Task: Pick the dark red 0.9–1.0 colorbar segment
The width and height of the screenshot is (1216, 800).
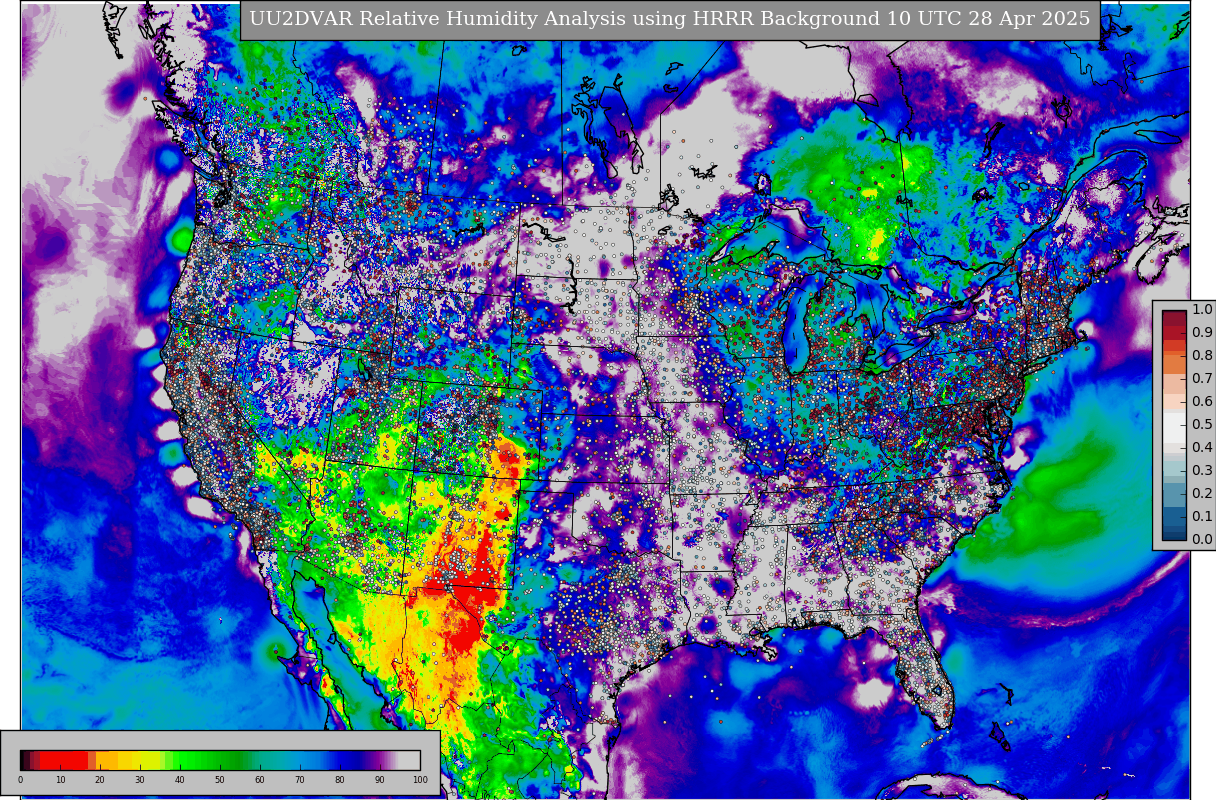Action: point(1174,321)
